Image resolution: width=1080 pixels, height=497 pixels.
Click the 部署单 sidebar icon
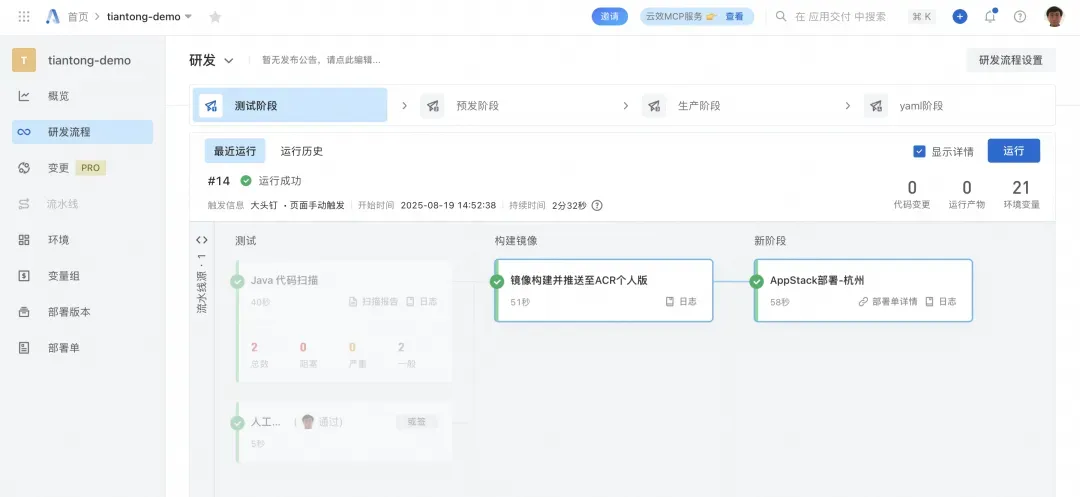(x=24, y=348)
